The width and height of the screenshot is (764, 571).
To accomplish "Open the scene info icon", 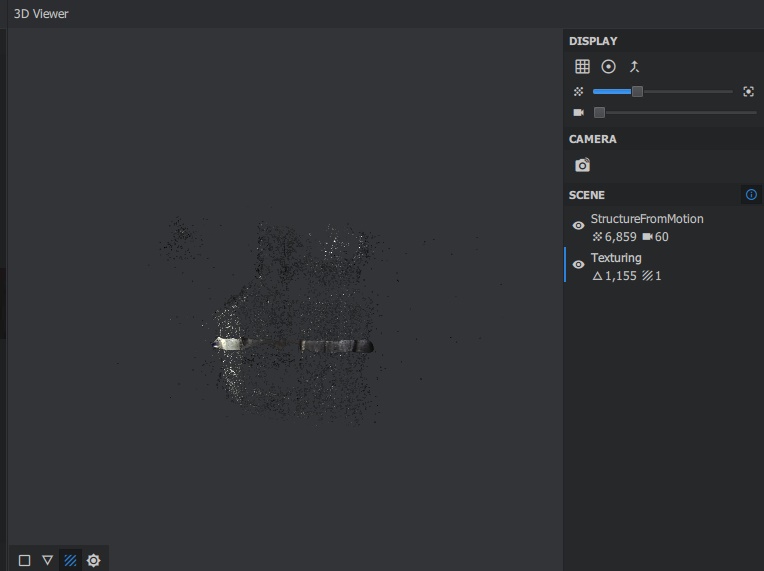I will coord(751,195).
